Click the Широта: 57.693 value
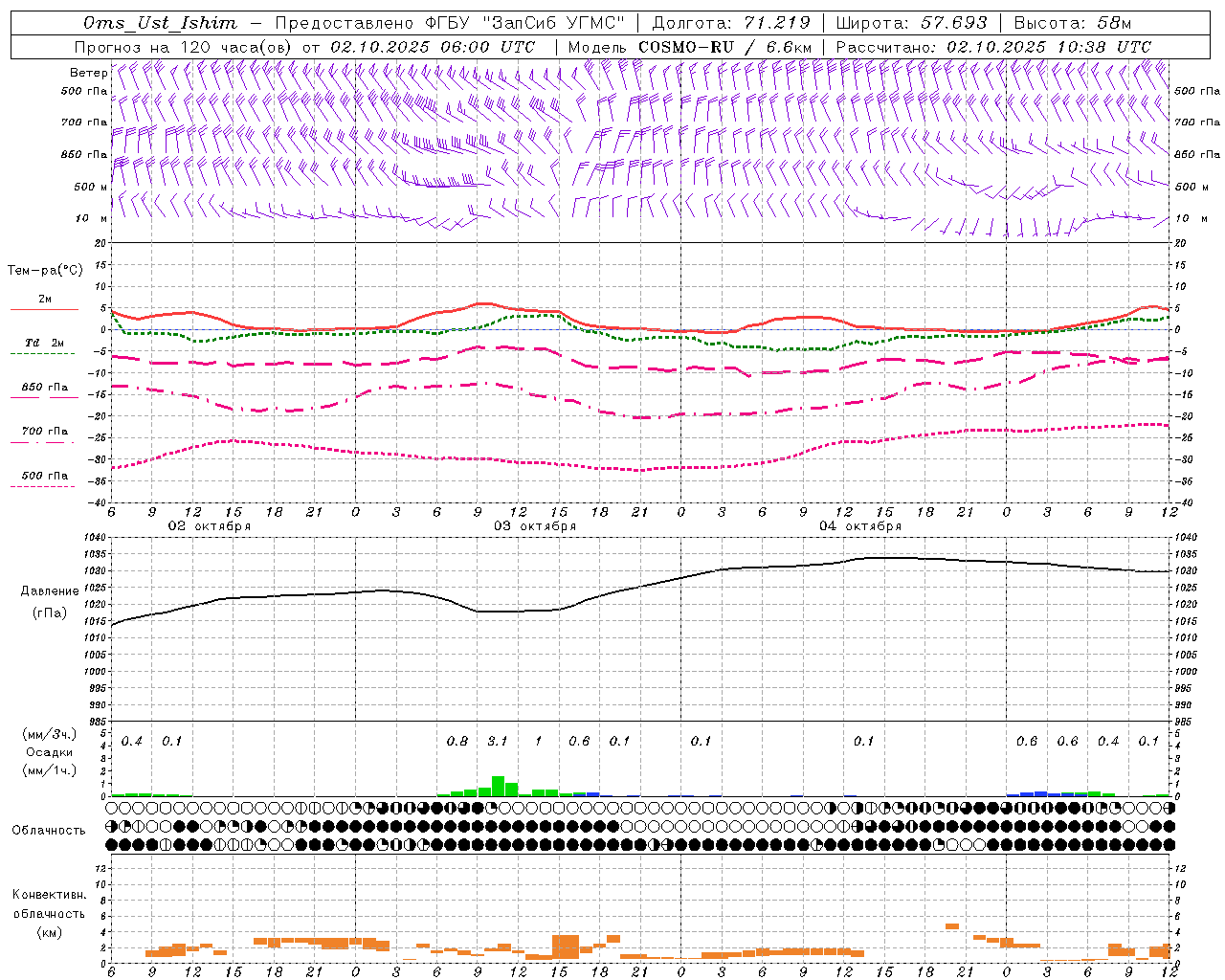Screen dimensions: 1225x980 coord(911,23)
